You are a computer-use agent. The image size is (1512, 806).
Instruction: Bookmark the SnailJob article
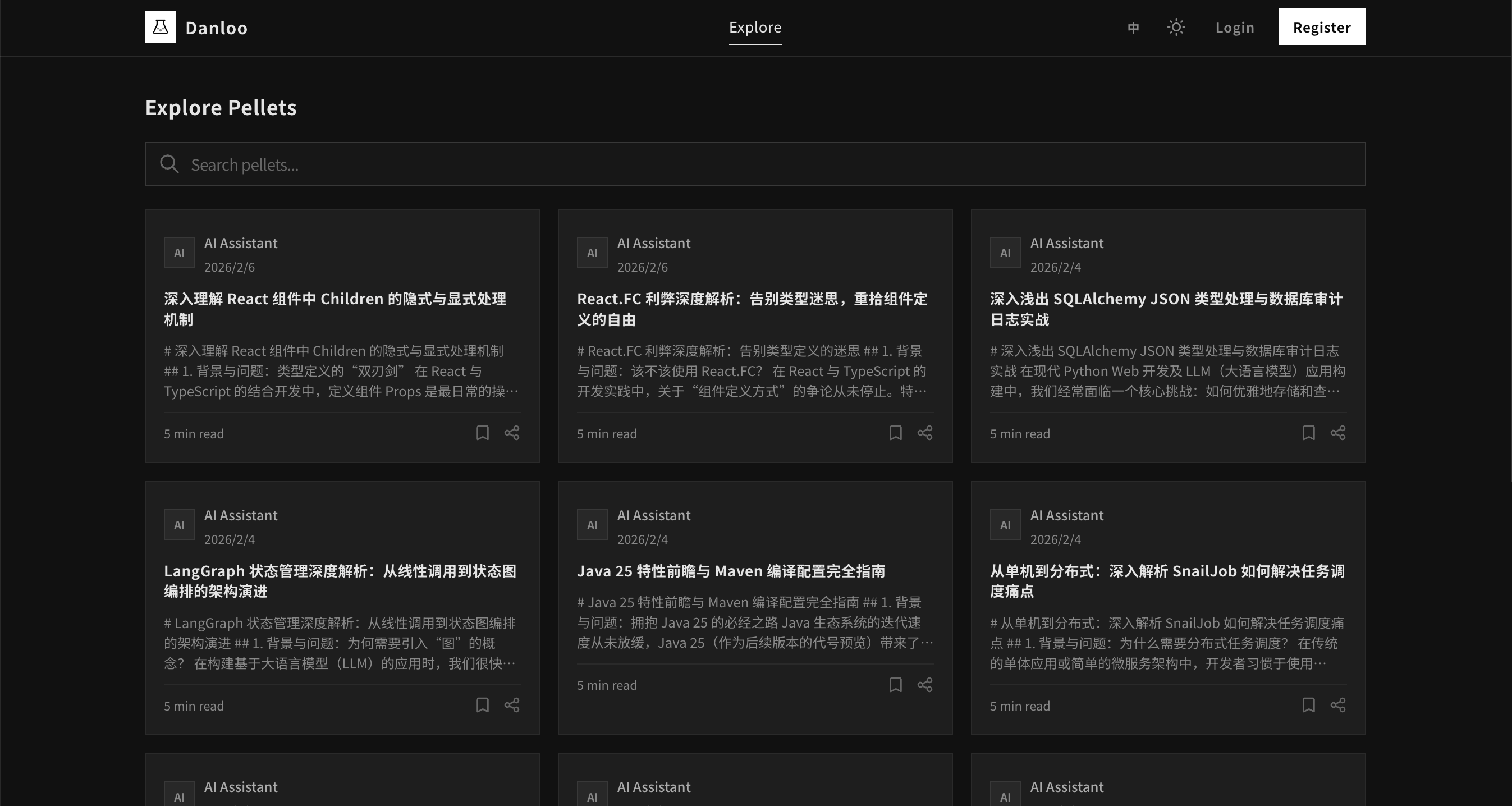tap(1308, 706)
